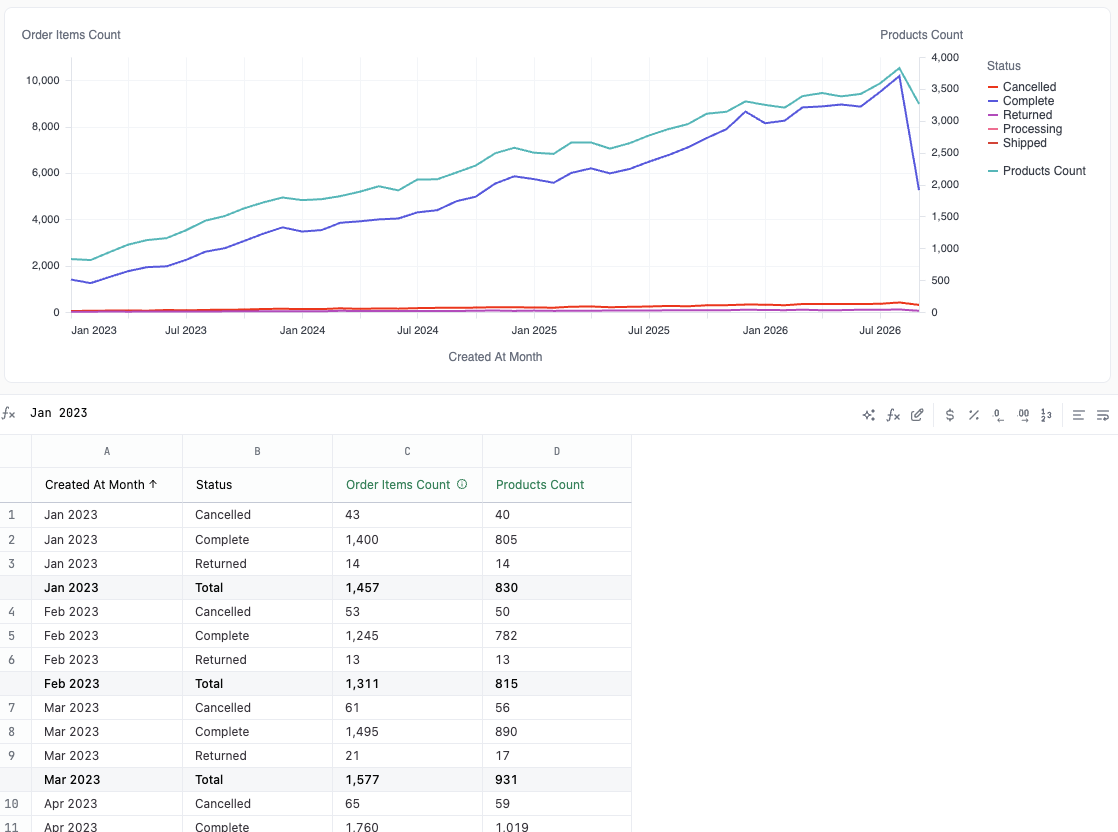Select row number 1
This screenshot has height=832, width=1118.
(x=11, y=515)
